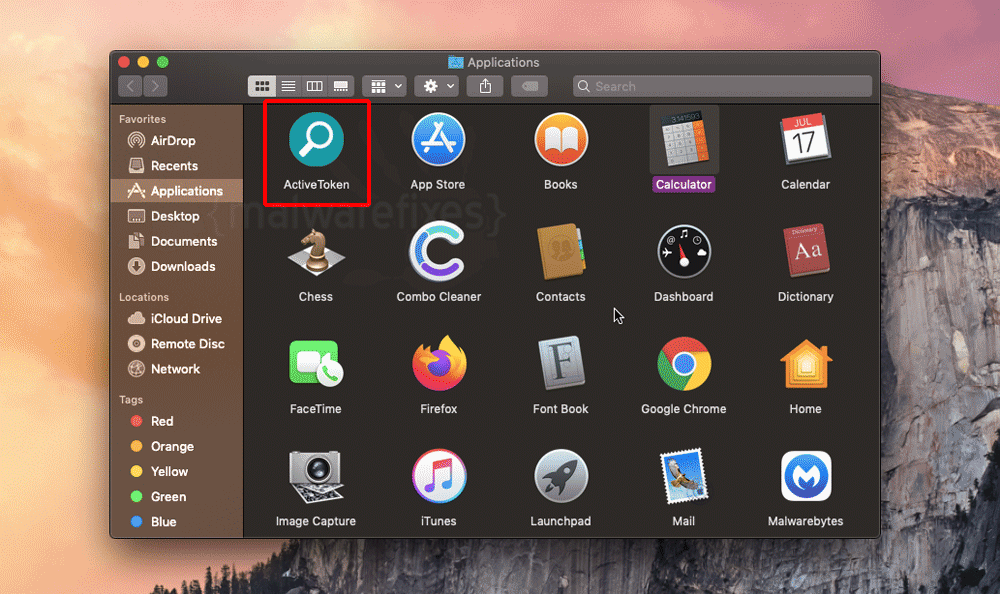Open Desktop in the sidebar
The image size is (1000, 594).
tap(177, 216)
